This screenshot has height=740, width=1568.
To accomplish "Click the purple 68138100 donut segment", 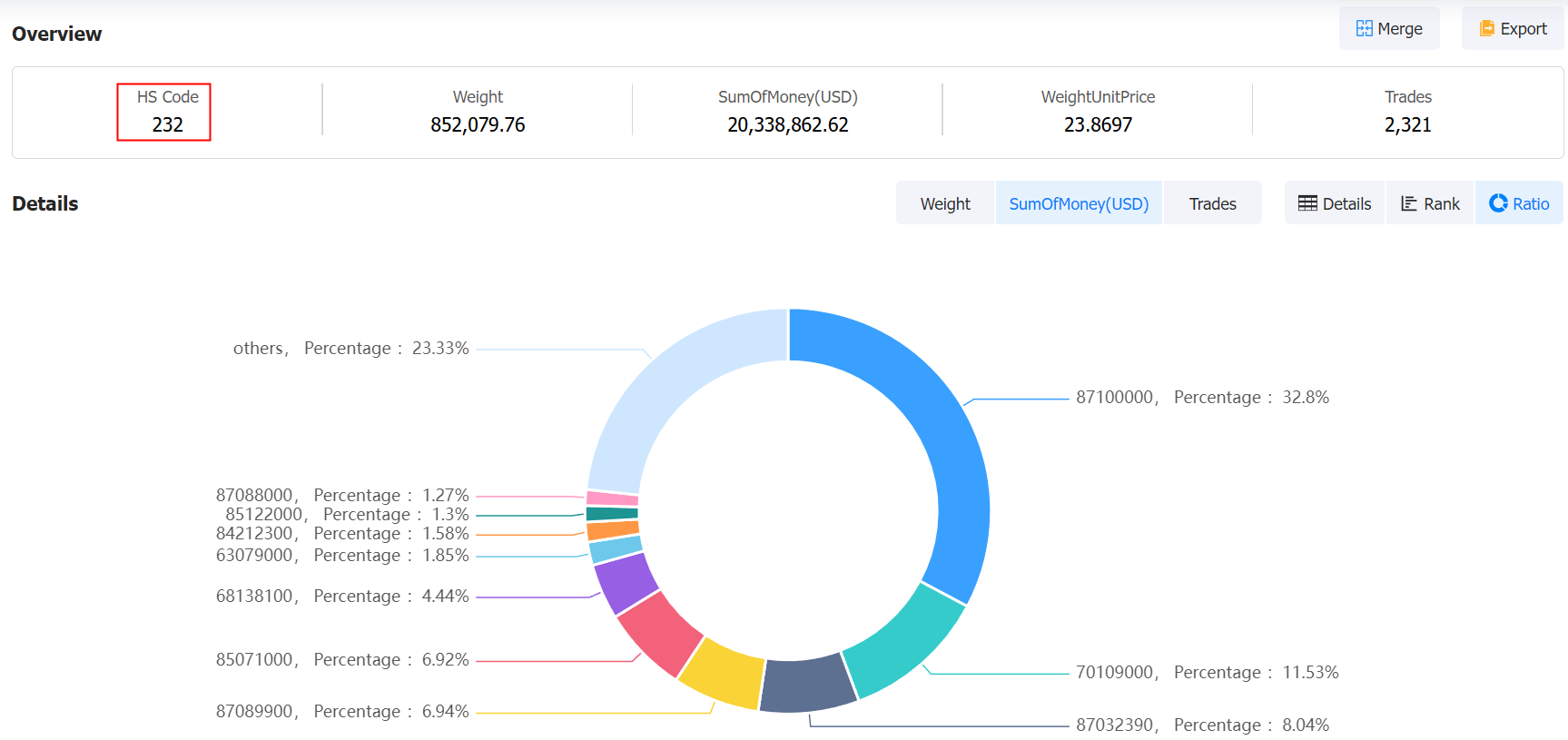I will click(625, 583).
